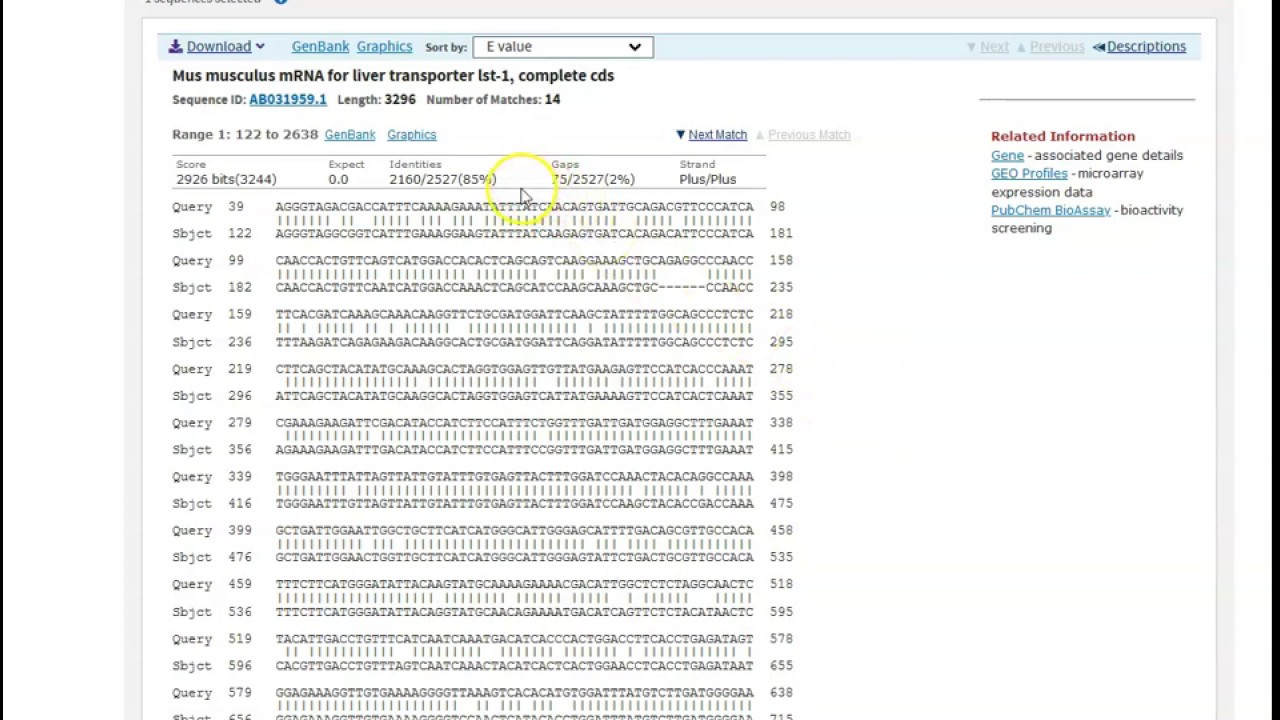Open GenBank link for Range 1

pyautogui.click(x=350, y=134)
